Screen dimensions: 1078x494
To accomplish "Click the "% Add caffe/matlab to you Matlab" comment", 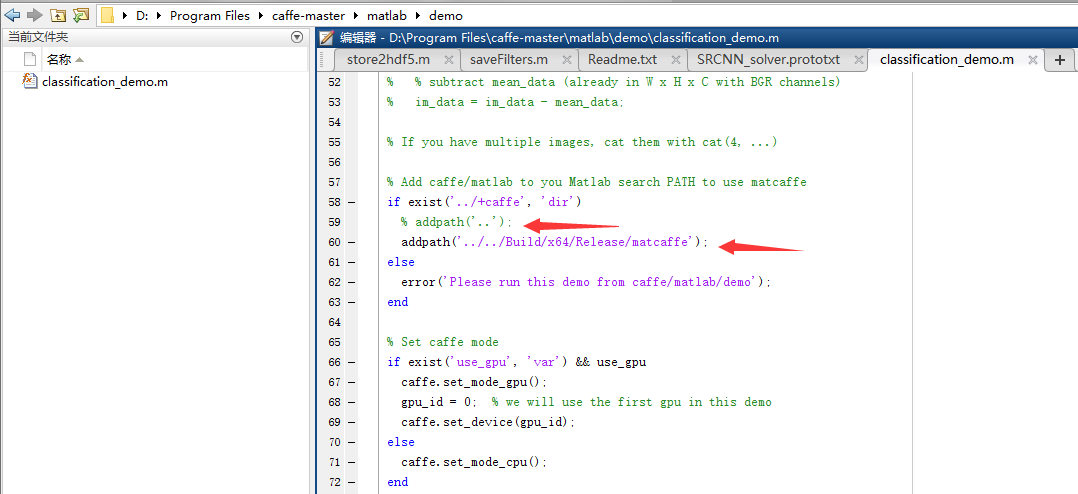I will (x=596, y=182).
